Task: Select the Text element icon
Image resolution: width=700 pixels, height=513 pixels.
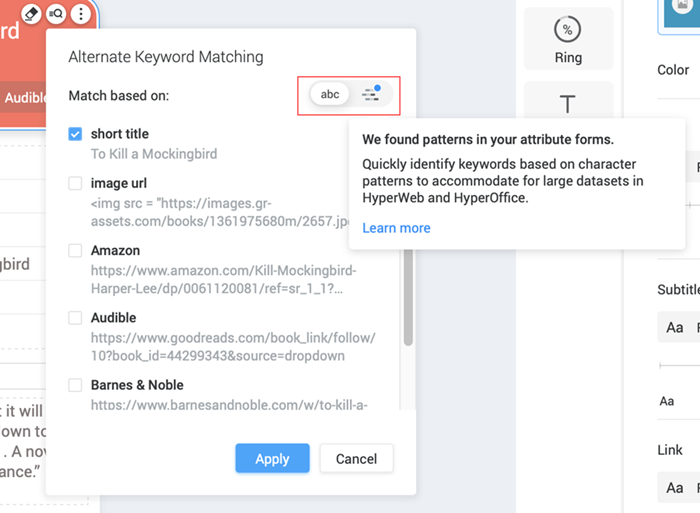Action: 568,104
